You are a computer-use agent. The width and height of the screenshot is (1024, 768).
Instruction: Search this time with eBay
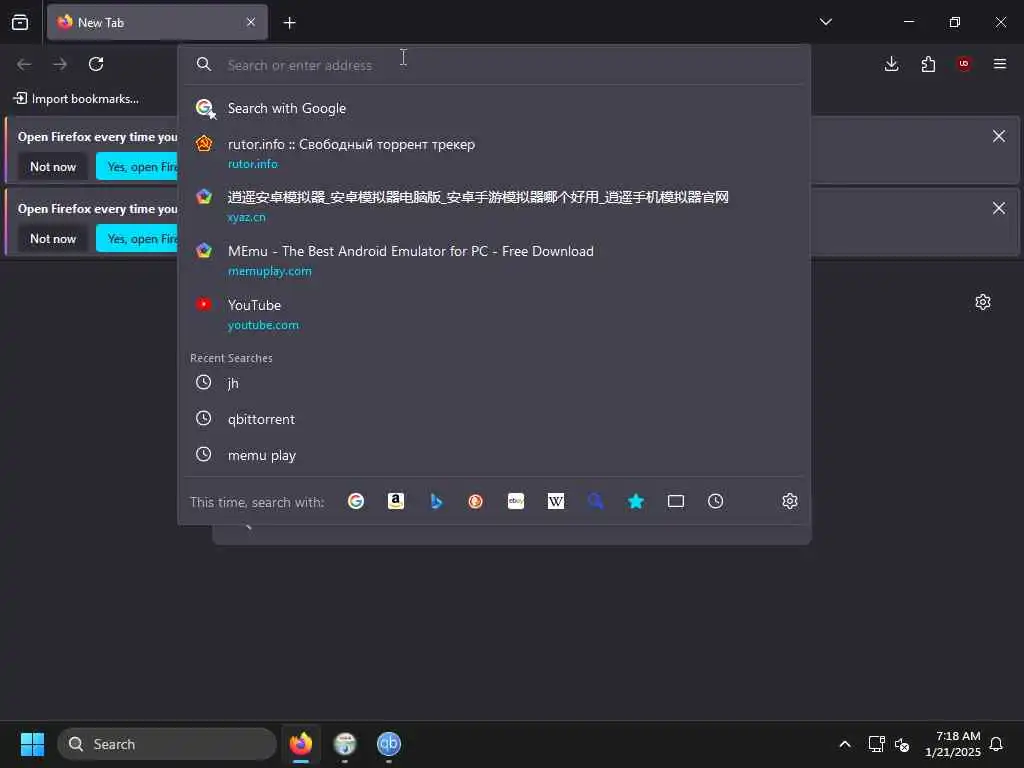(516, 501)
